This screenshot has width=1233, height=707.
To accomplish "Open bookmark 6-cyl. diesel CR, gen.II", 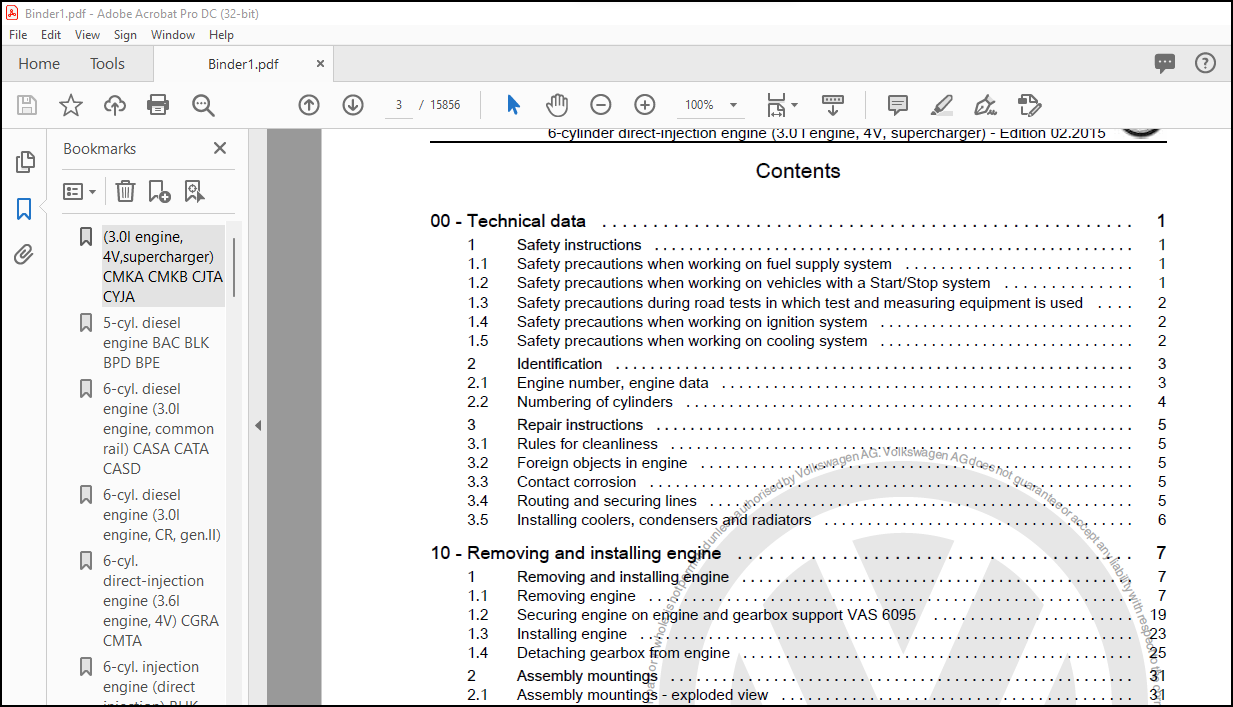I will pyautogui.click(x=162, y=515).
